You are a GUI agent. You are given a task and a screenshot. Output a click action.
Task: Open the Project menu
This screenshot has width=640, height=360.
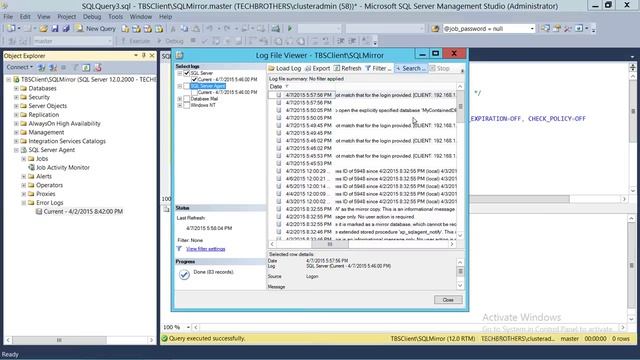coord(67,17)
